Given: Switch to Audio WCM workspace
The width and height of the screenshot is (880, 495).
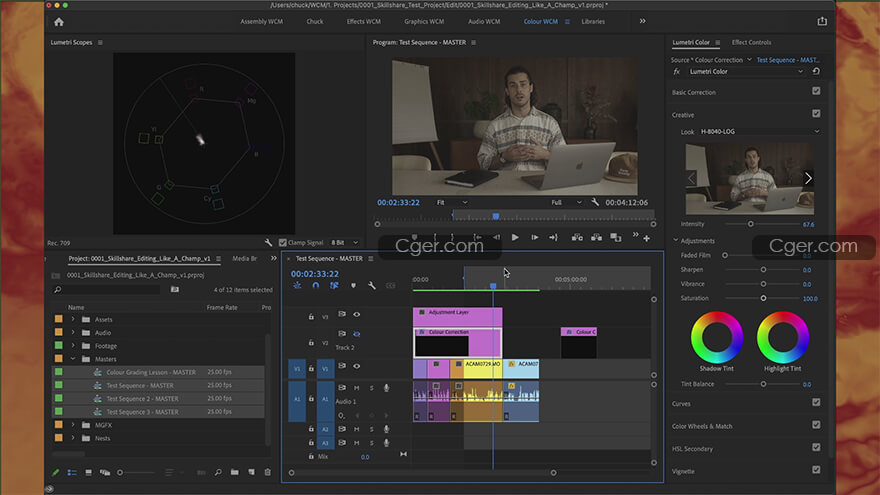Looking at the screenshot, I should click(x=484, y=21).
